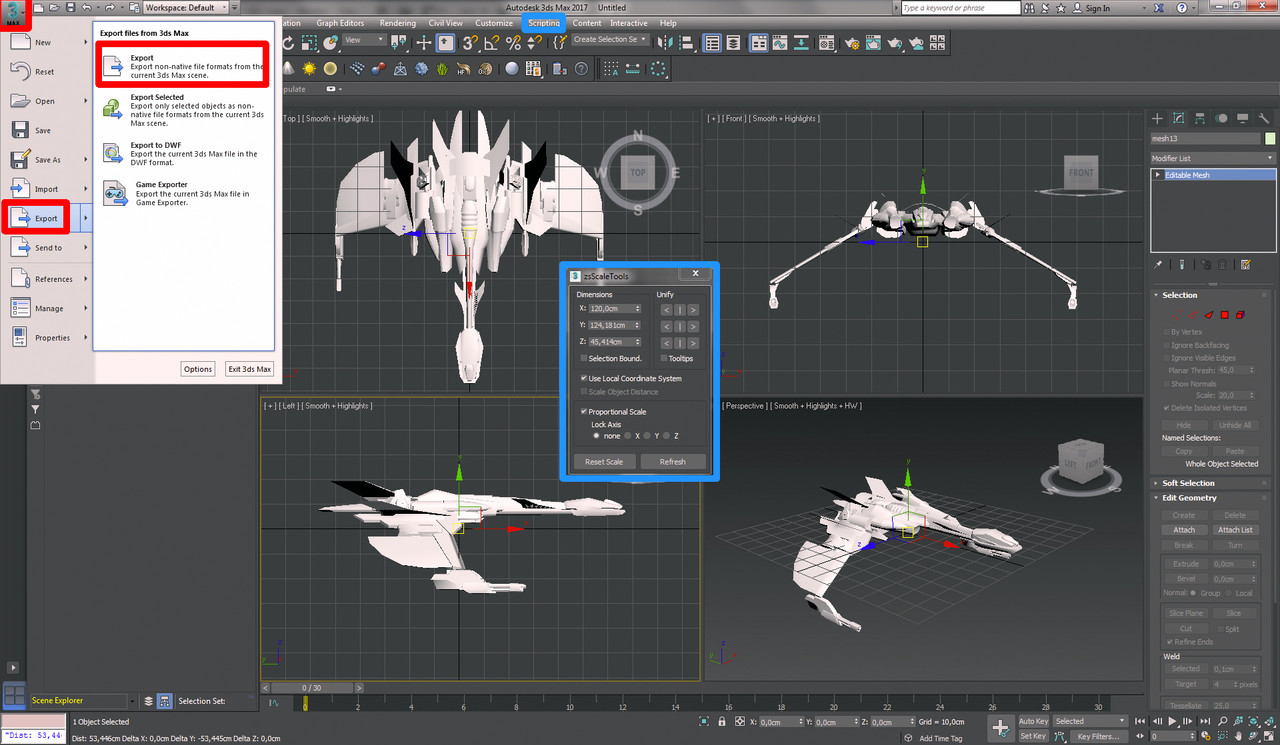
Task: Select the Lock Axis none radio button
Action: tap(598, 436)
